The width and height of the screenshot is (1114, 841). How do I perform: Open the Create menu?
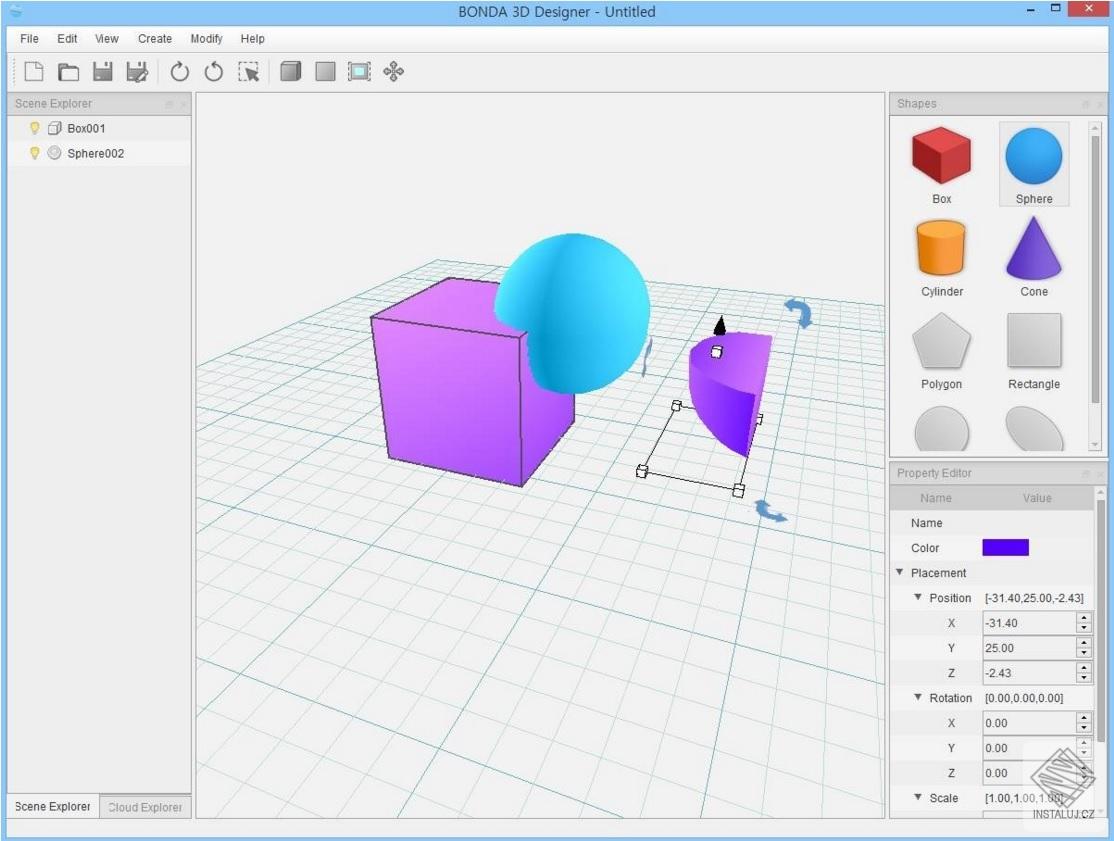point(154,38)
